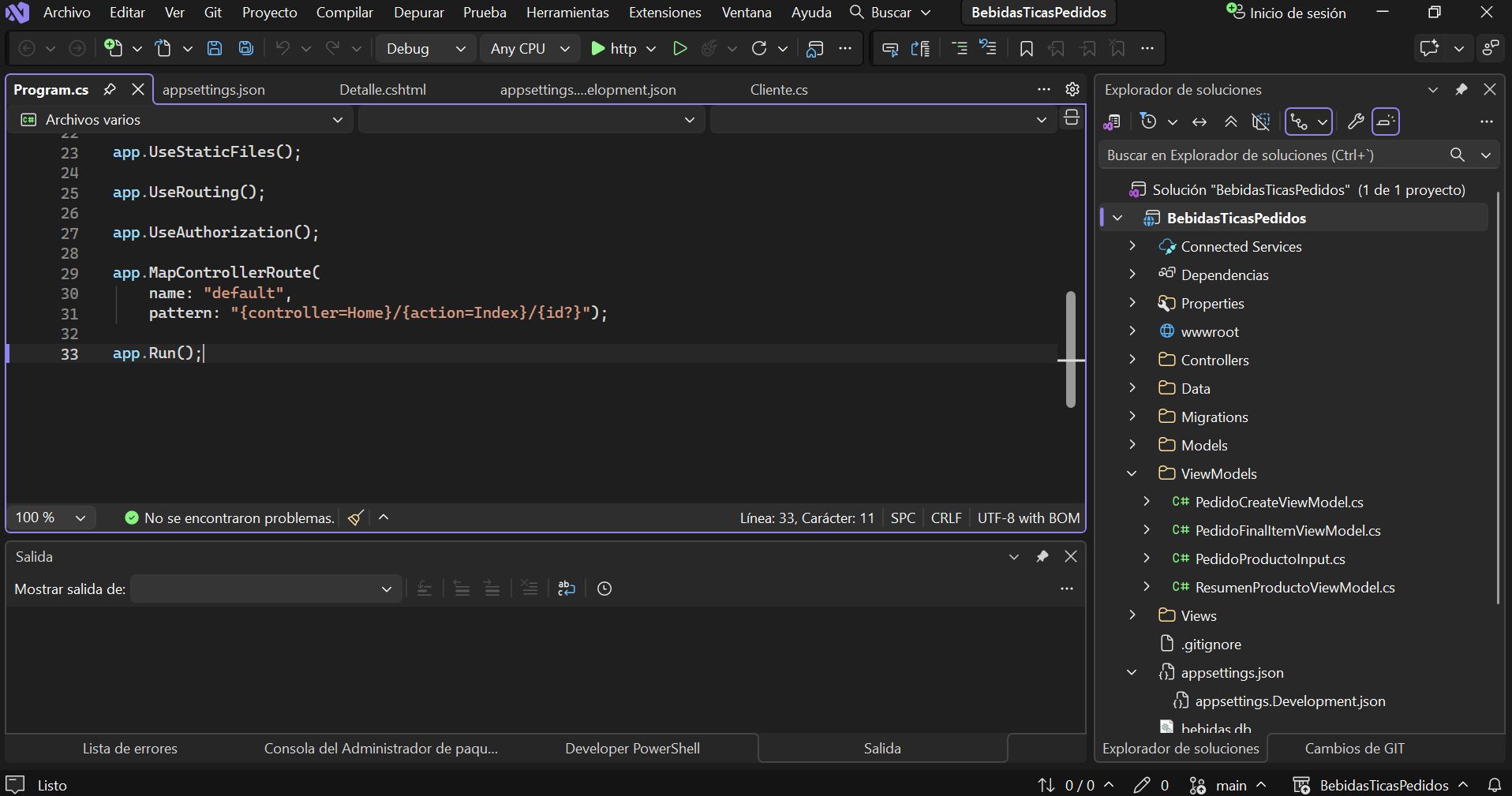Click the Restart circular arrow icon

coord(759,48)
